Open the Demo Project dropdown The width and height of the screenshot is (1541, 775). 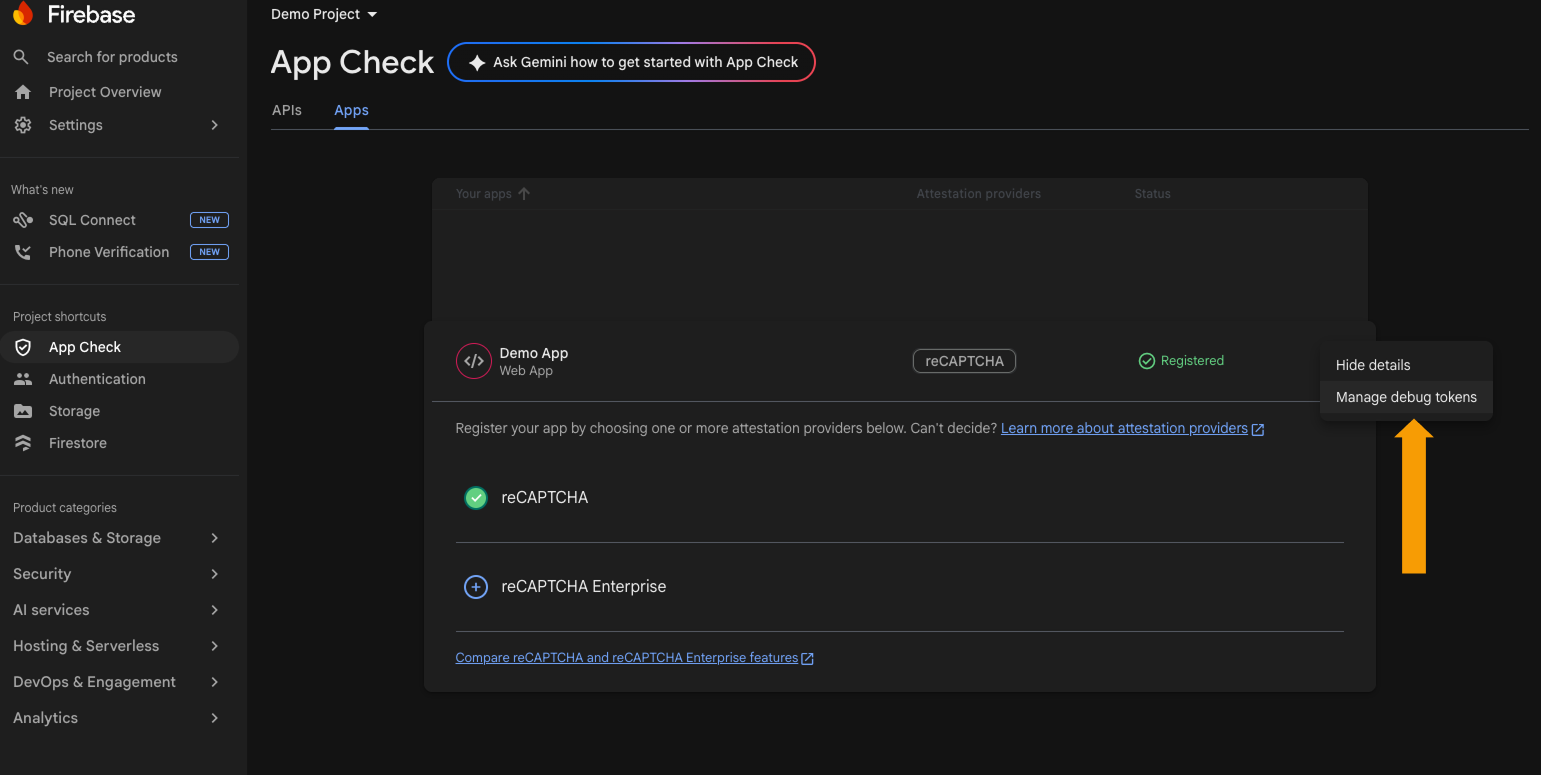324,14
